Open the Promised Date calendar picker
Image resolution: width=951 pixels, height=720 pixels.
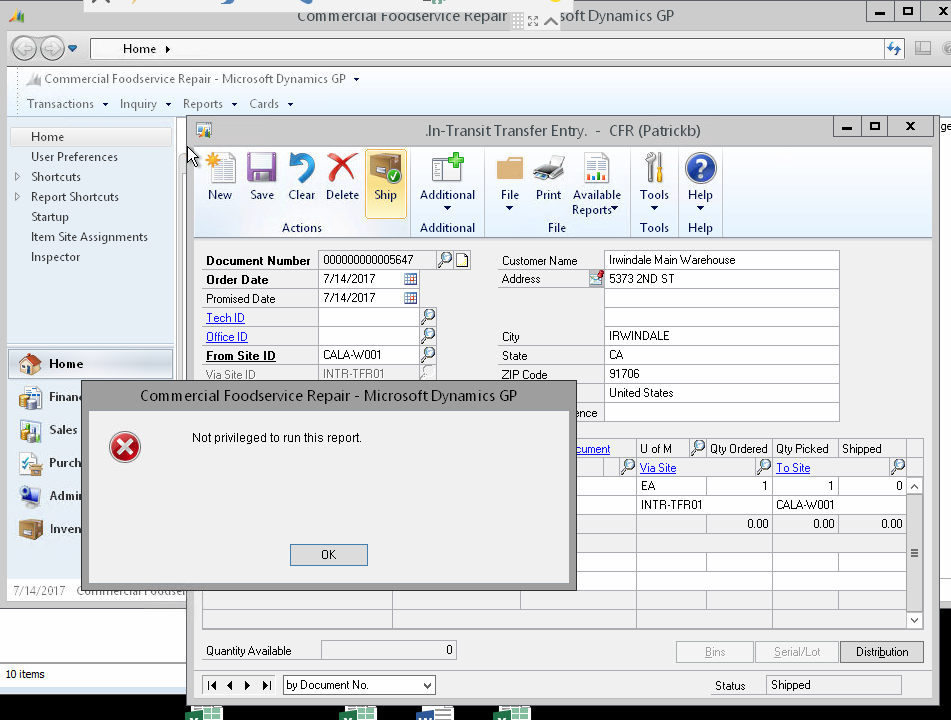pyautogui.click(x=411, y=298)
